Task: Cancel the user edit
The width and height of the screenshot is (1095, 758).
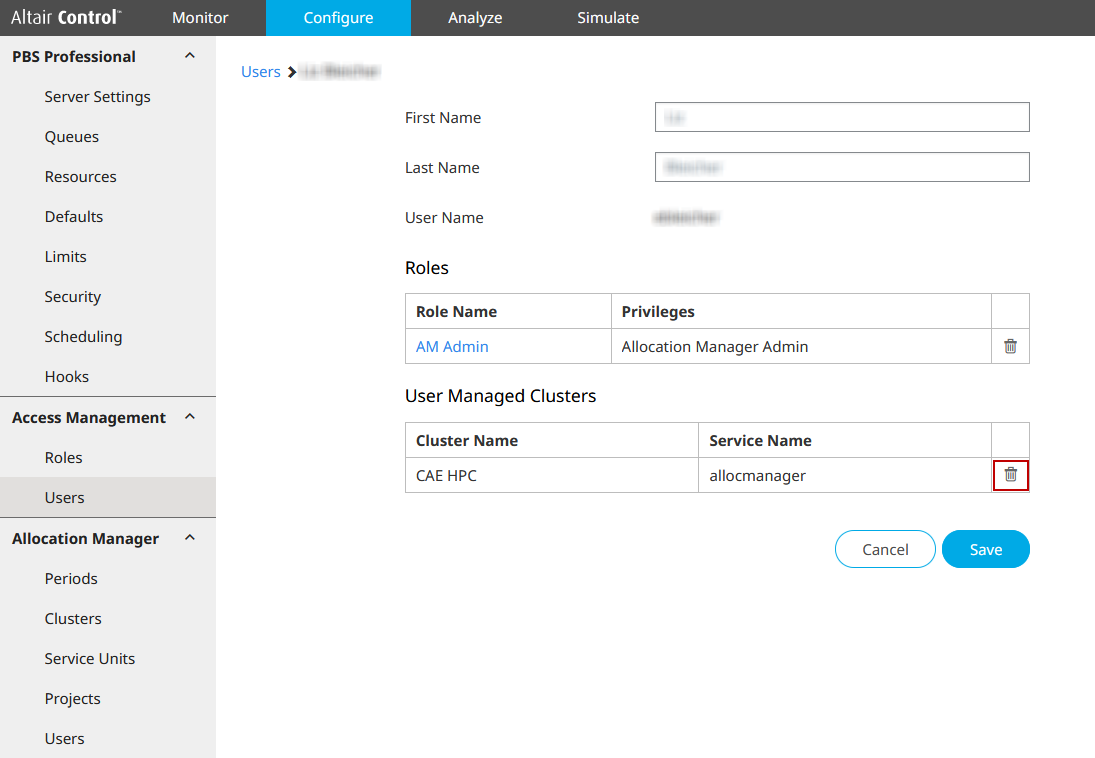Action: (885, 549)
